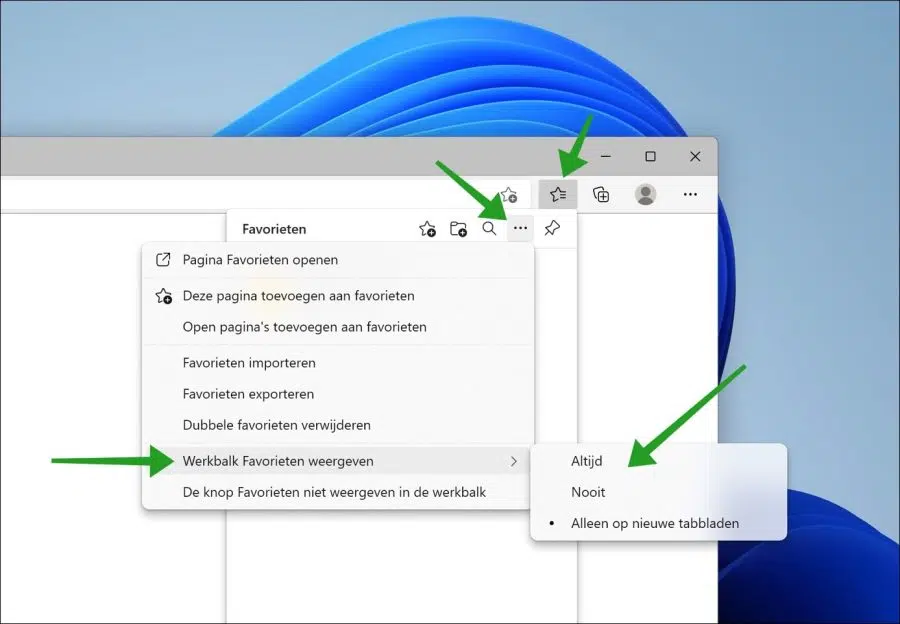Add this page icon in Favorieten panel
This screenshot has height=624, width=900.
click(x=427, y=228)
